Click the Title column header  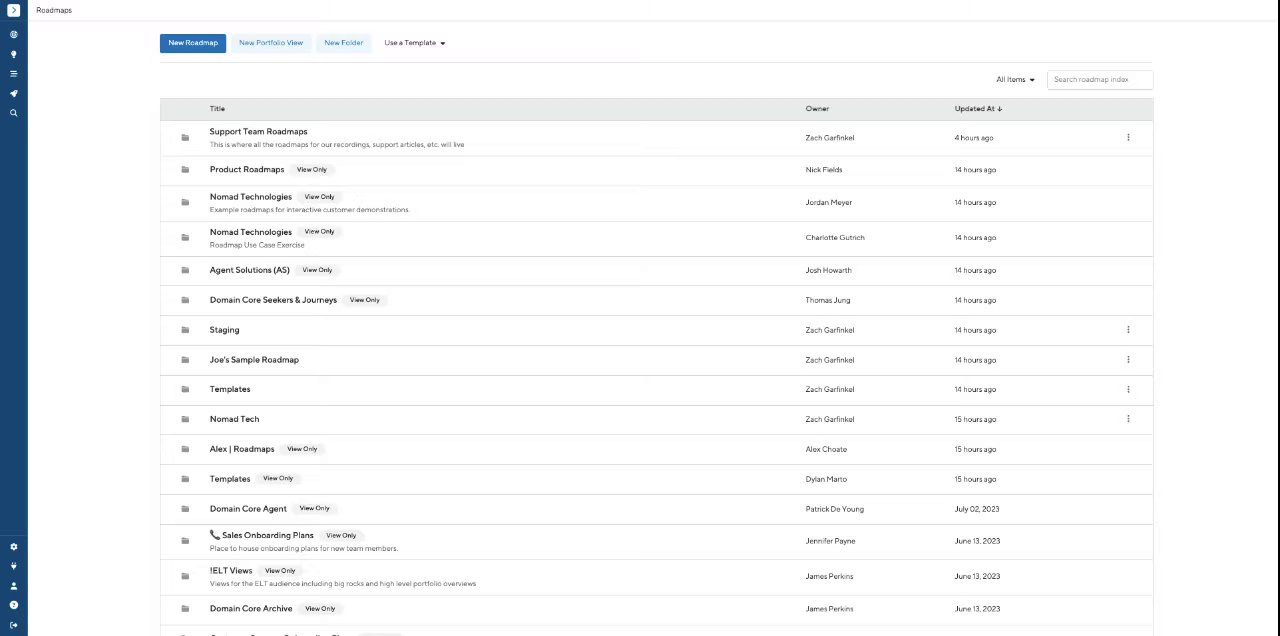tap(217, 109)
